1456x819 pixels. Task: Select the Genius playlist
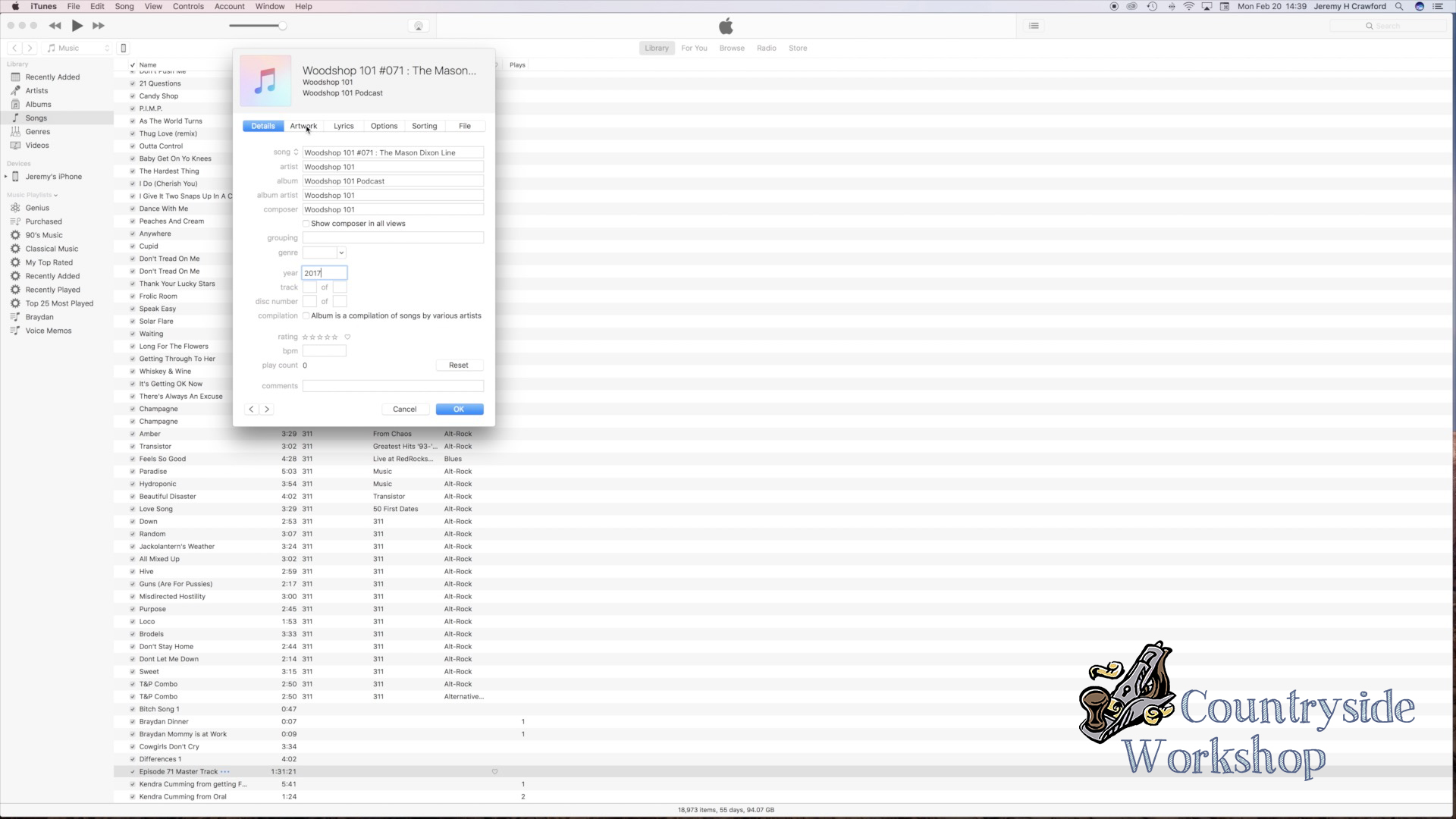pyautogui.click(x=37, y=208)
